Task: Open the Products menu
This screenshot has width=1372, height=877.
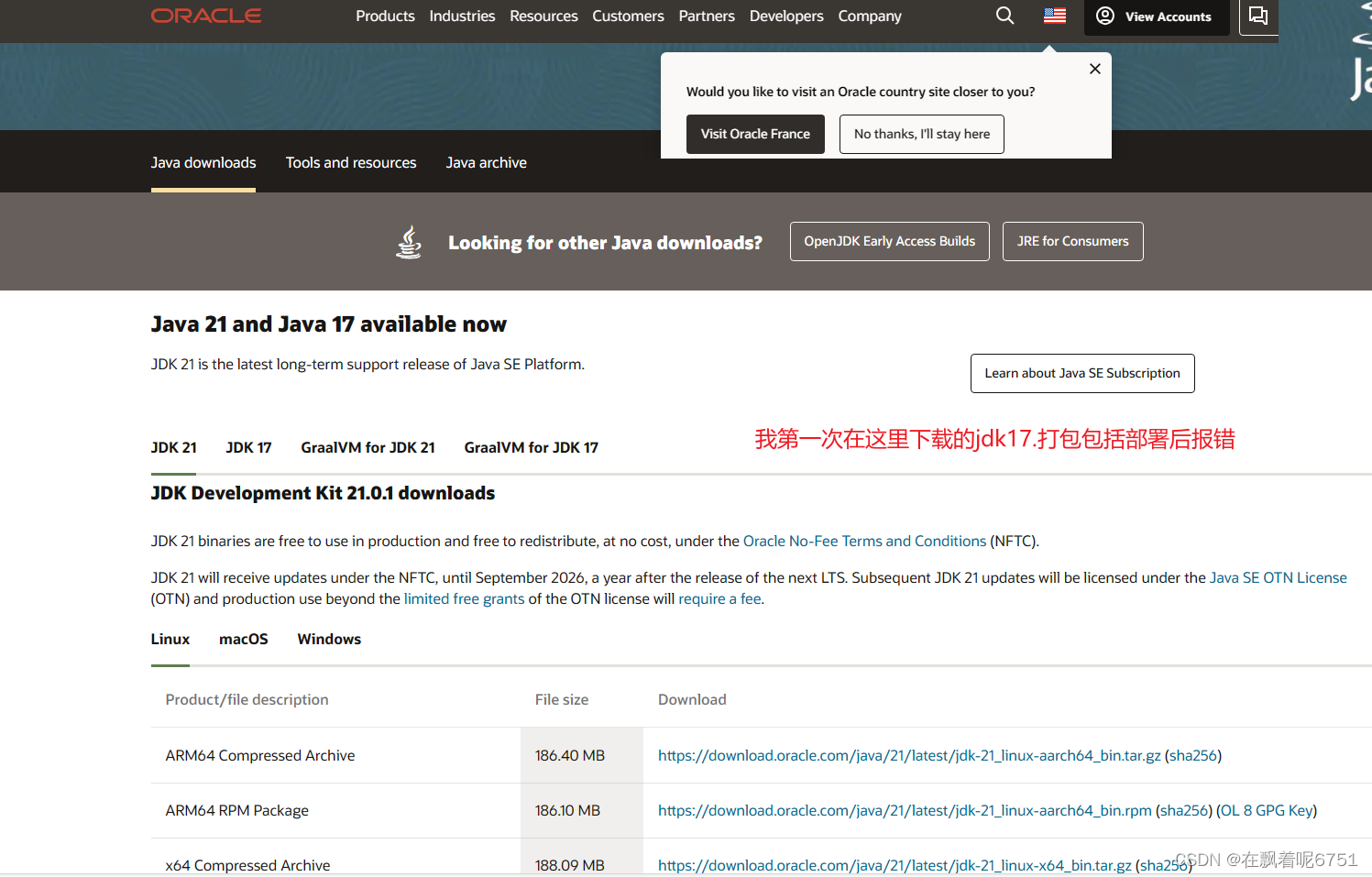Action: tap(385, 16)
